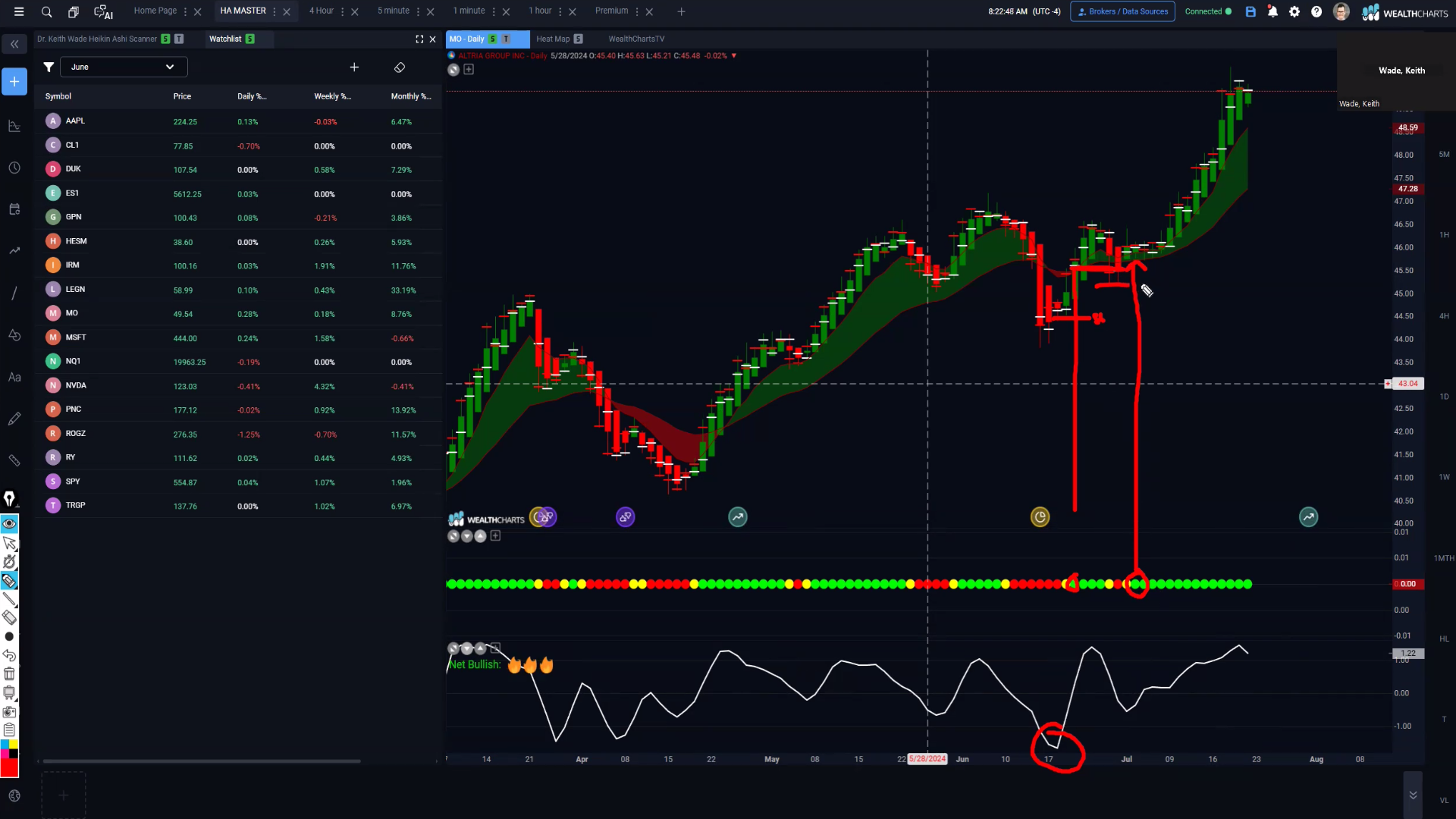Open options menu for 1 hour tab
Viewport: 1456px width, 819px height.
[560, 12]
